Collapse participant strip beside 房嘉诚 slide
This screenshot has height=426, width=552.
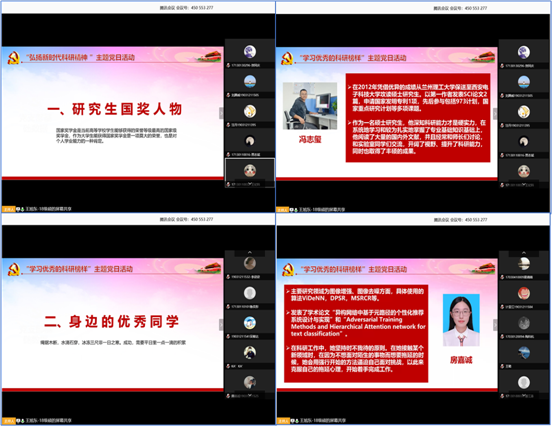[x=495, y=325]
